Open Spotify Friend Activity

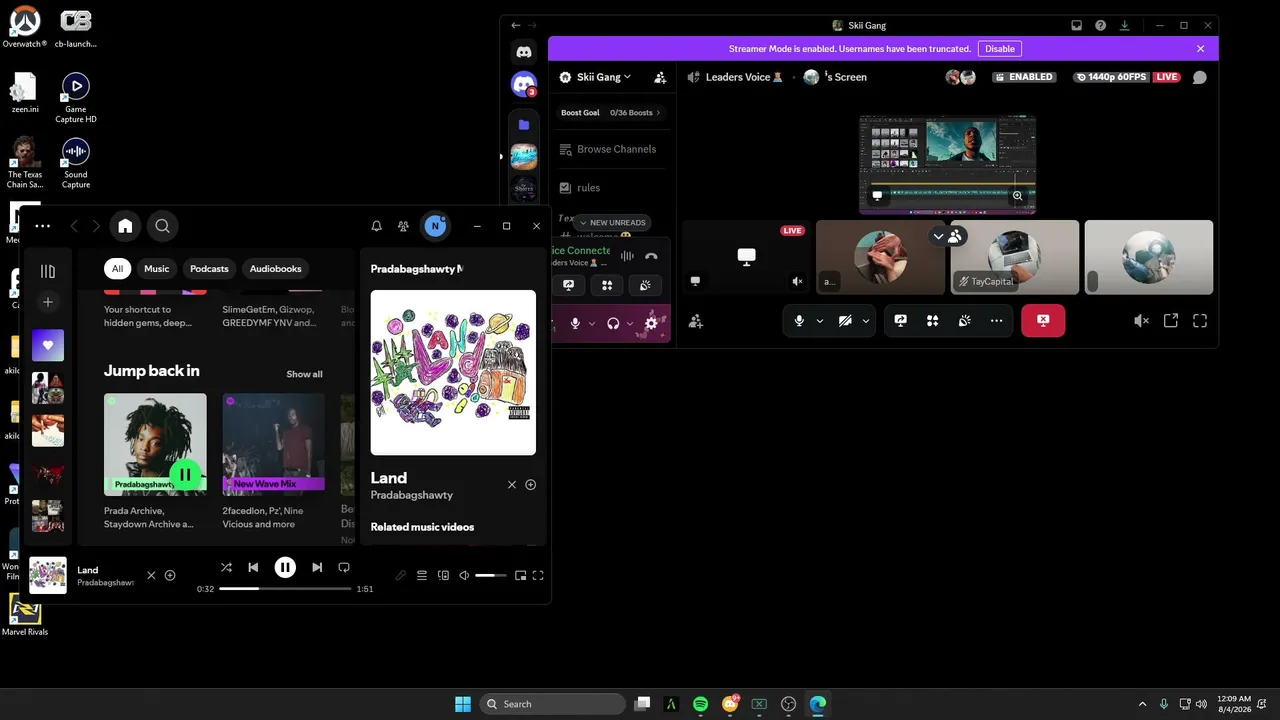(x=403, y=226)
